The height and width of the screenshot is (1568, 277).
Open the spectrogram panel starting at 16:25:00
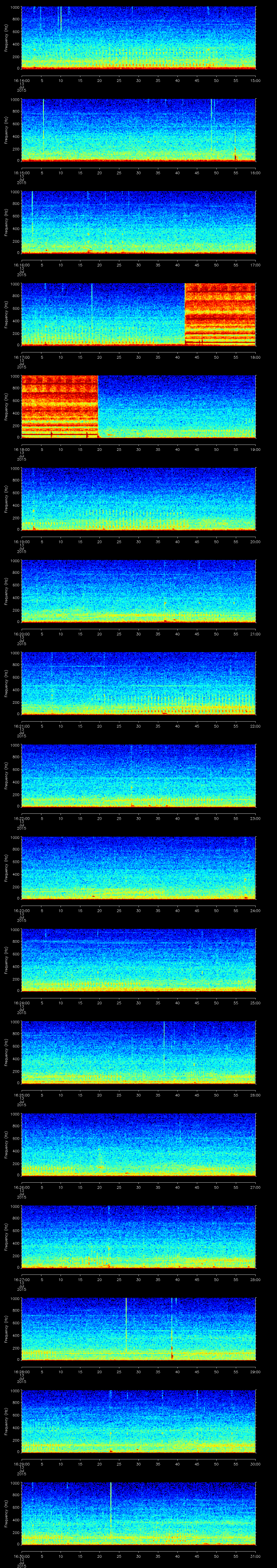pos(138,1052)
